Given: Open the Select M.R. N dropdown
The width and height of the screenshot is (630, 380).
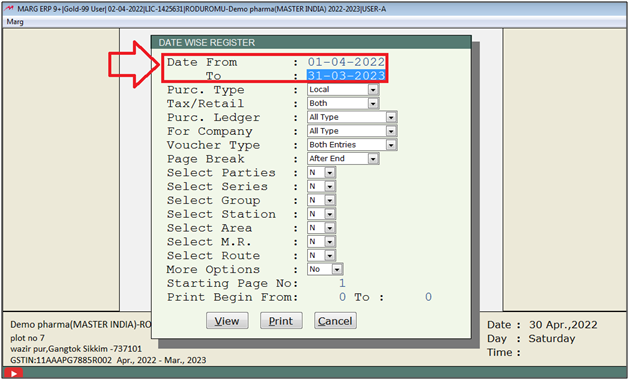Looking at the screenshot, I should (321, 242).
